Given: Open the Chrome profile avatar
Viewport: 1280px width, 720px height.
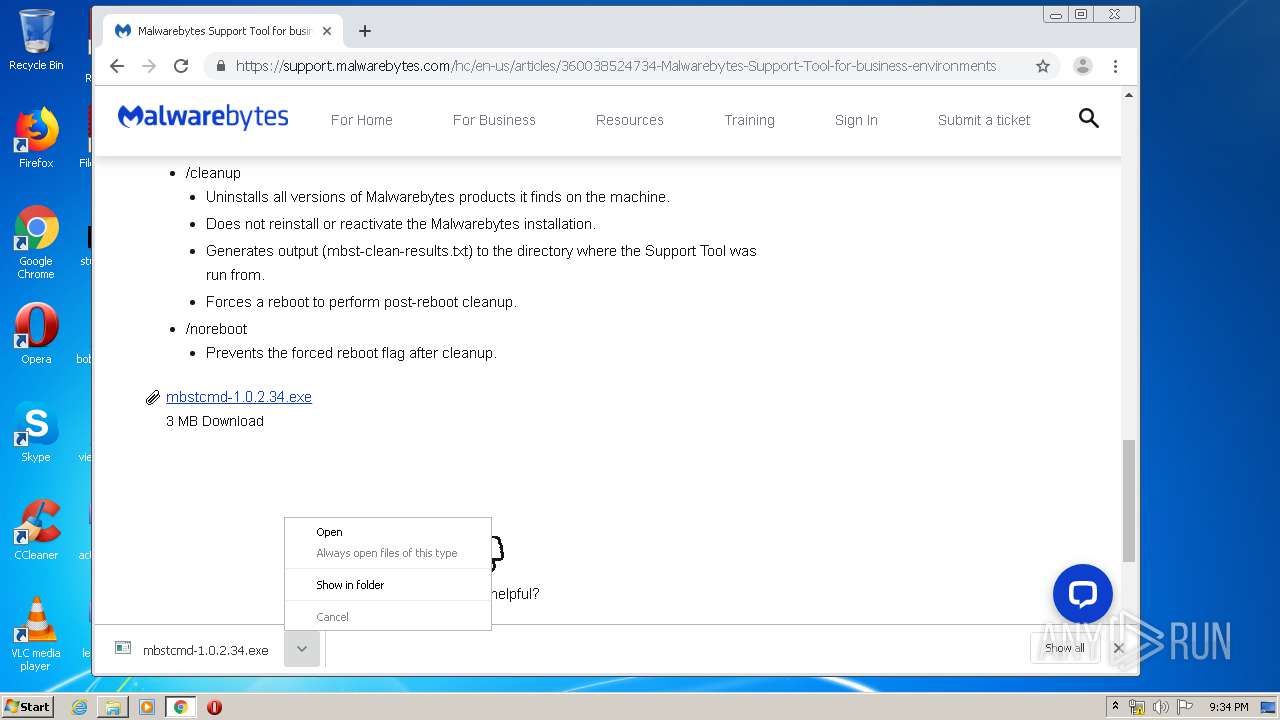Looking at the screenshot, I should pos(1082,66).
